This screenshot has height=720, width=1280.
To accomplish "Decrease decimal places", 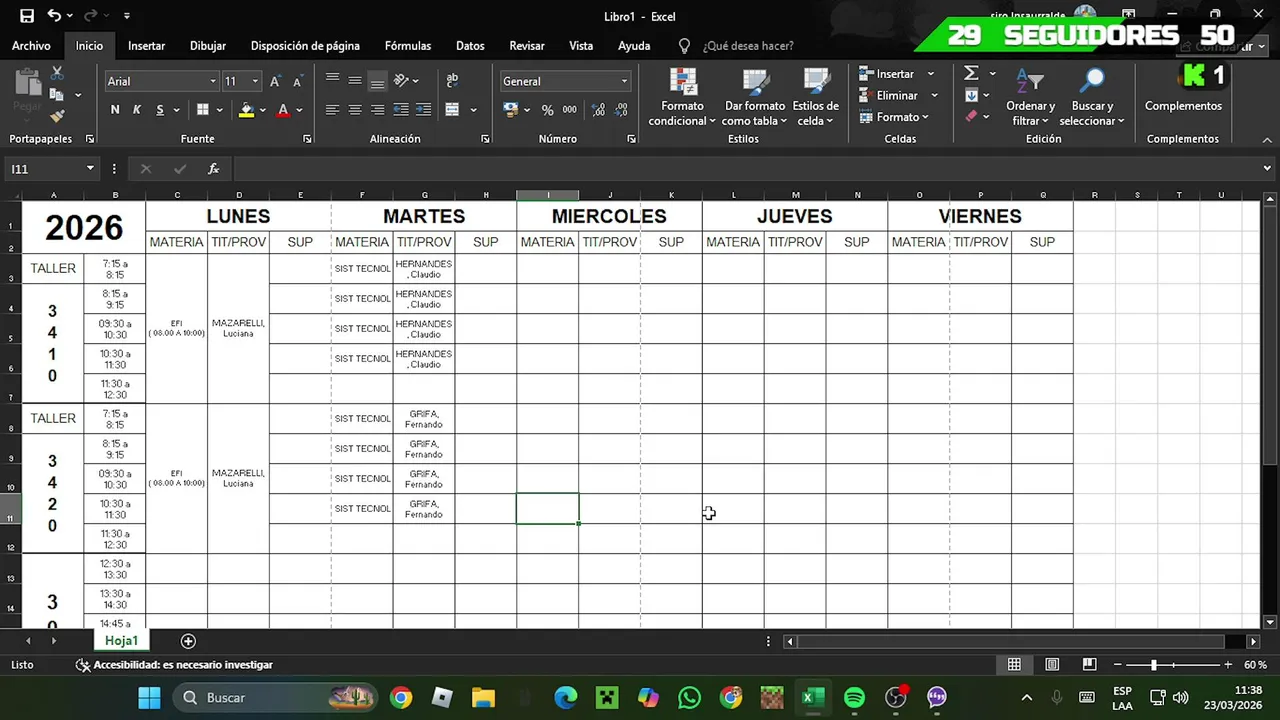I will pyautogui.click(x=620, y=110).
